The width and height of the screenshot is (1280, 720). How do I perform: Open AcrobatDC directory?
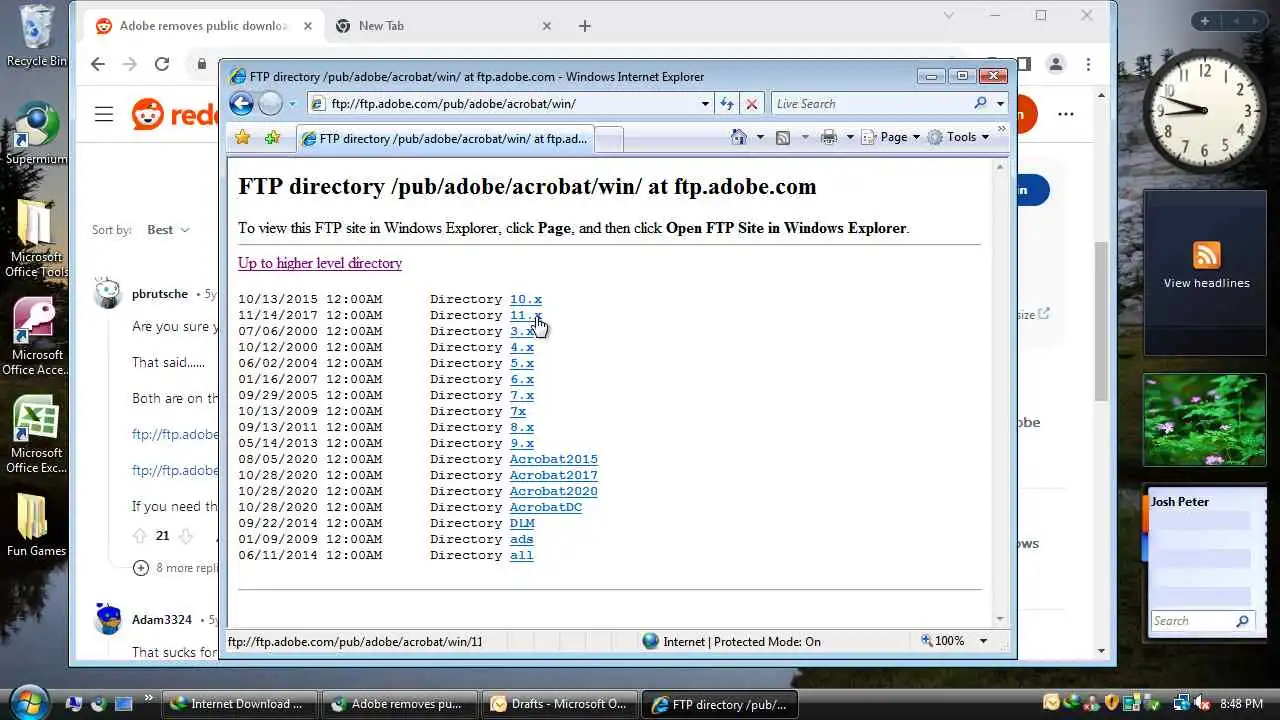coord(546,507)
